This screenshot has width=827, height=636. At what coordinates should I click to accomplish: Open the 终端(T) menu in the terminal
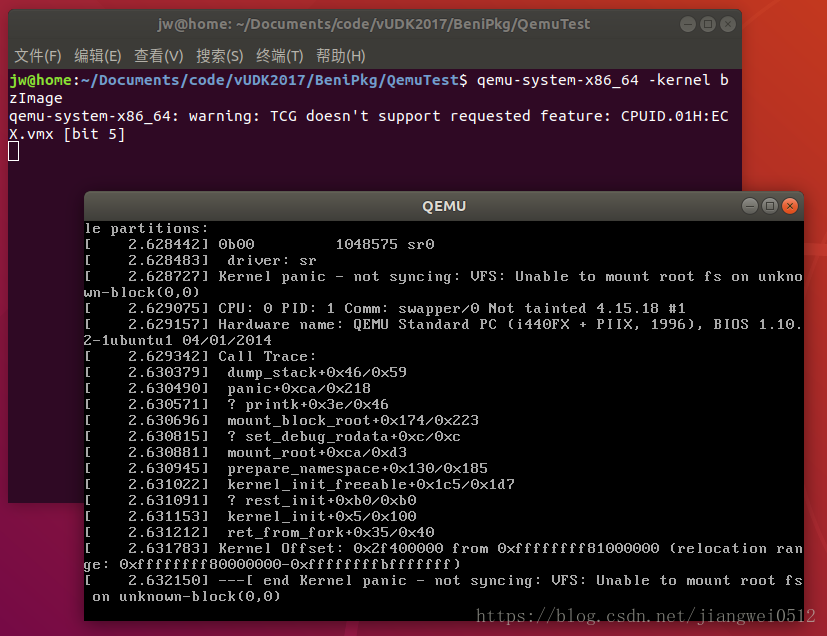click(280, 56)
